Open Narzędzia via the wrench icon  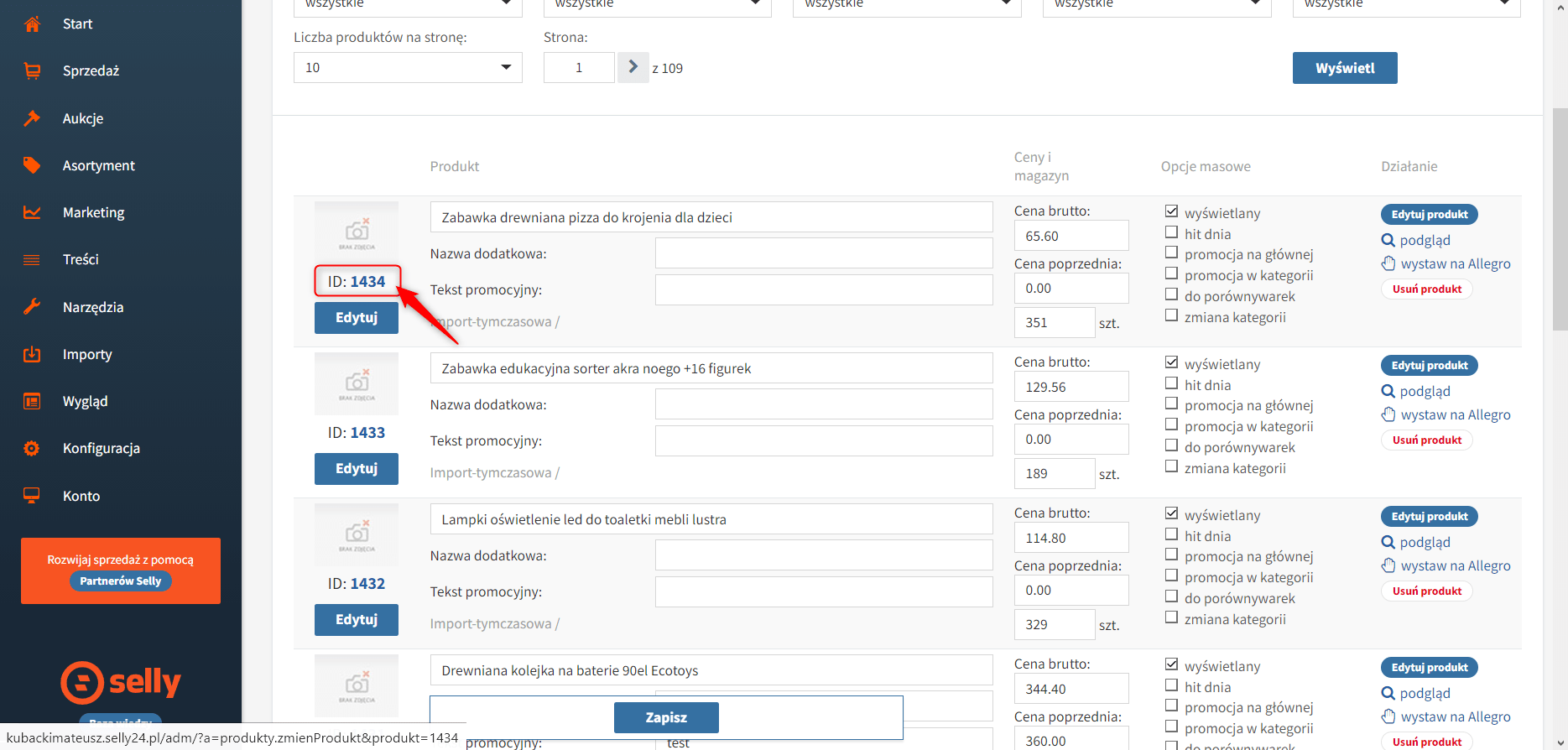(x=32, y=307)
